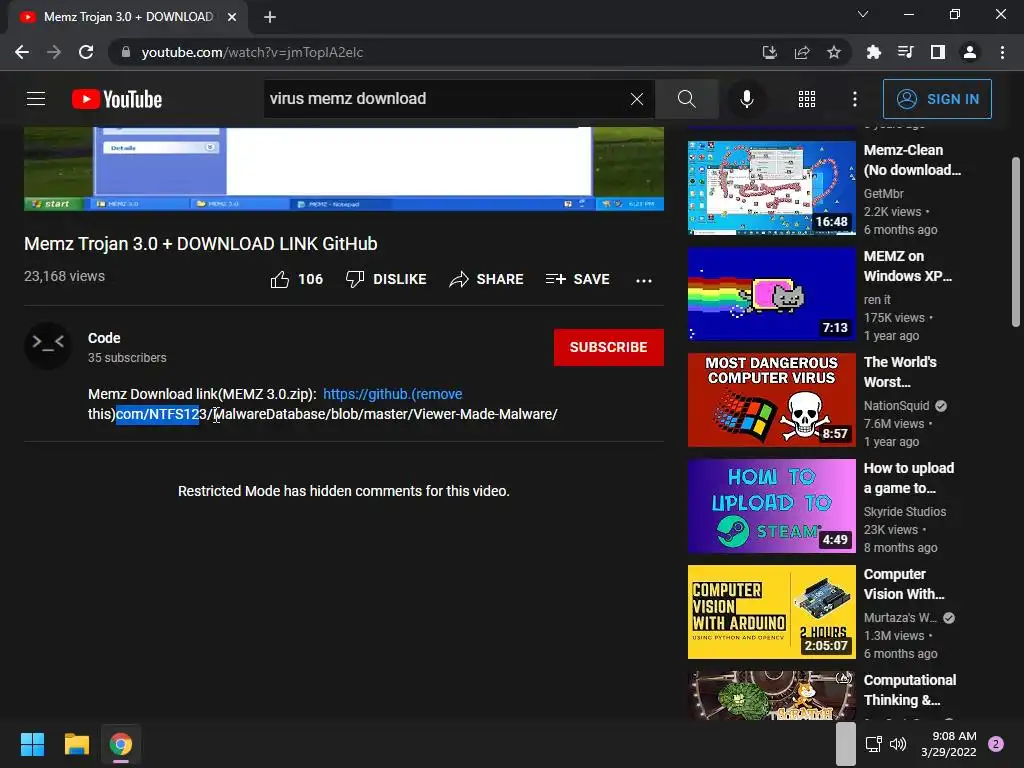The image size is (1024, 768).
Task: Save video to a playlist
Action: pyautogui.click(x=578, y=280)
